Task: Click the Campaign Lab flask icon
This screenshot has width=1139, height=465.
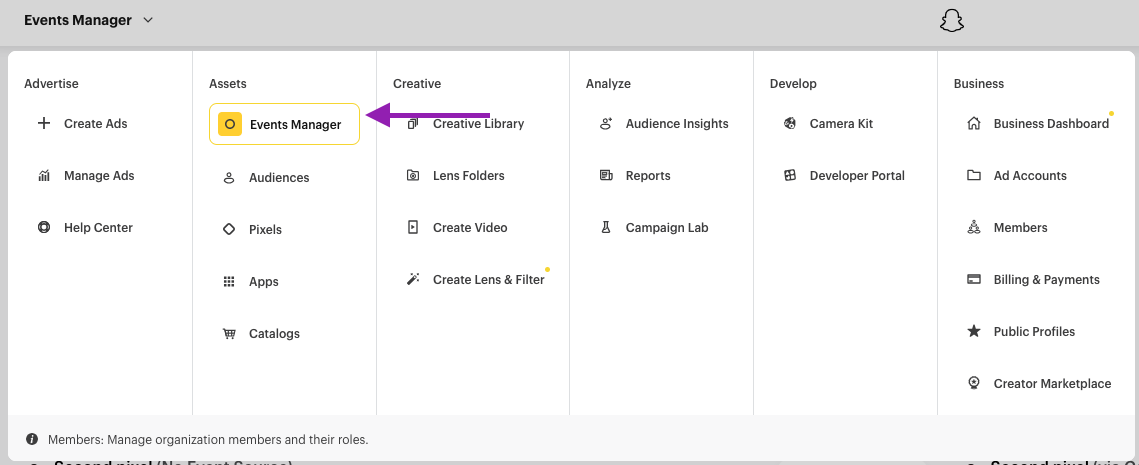Action: (x=606, y=227)
